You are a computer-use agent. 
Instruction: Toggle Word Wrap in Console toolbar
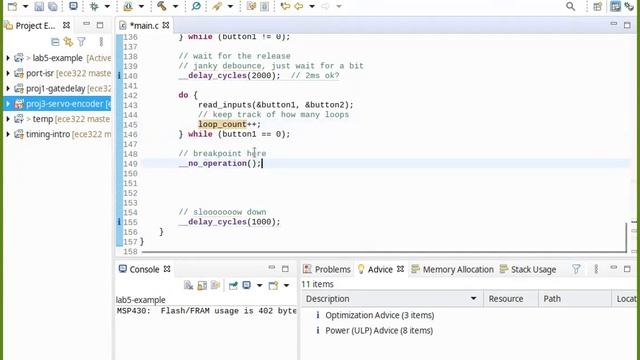pos(216,285)
